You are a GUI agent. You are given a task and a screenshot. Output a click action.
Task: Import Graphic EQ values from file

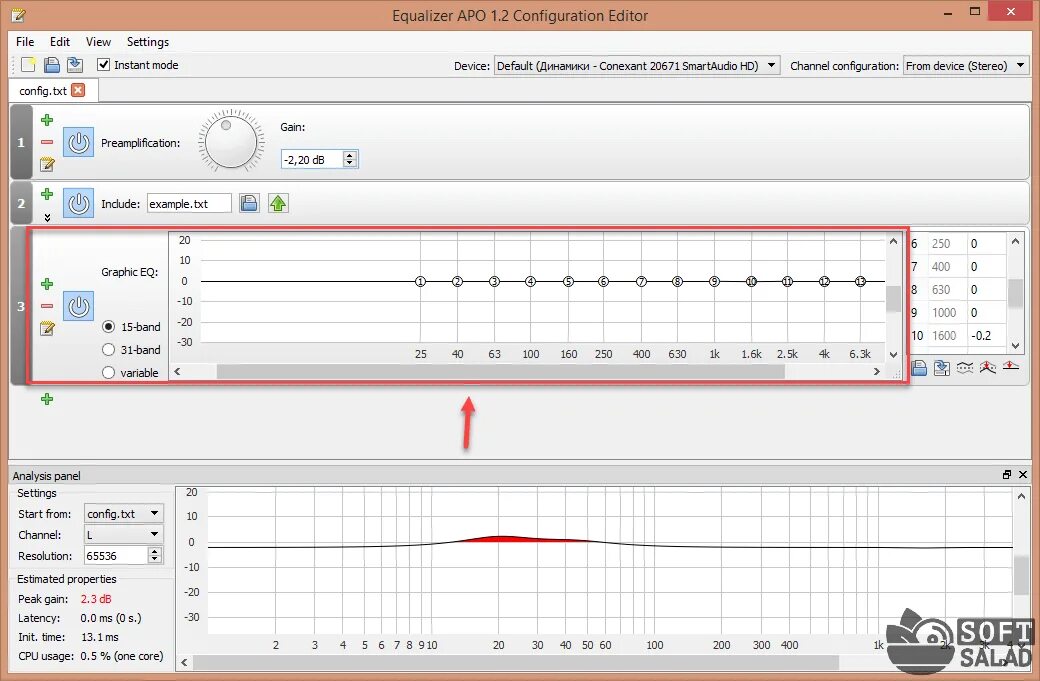pyautogui.click(x=919, y=367)
